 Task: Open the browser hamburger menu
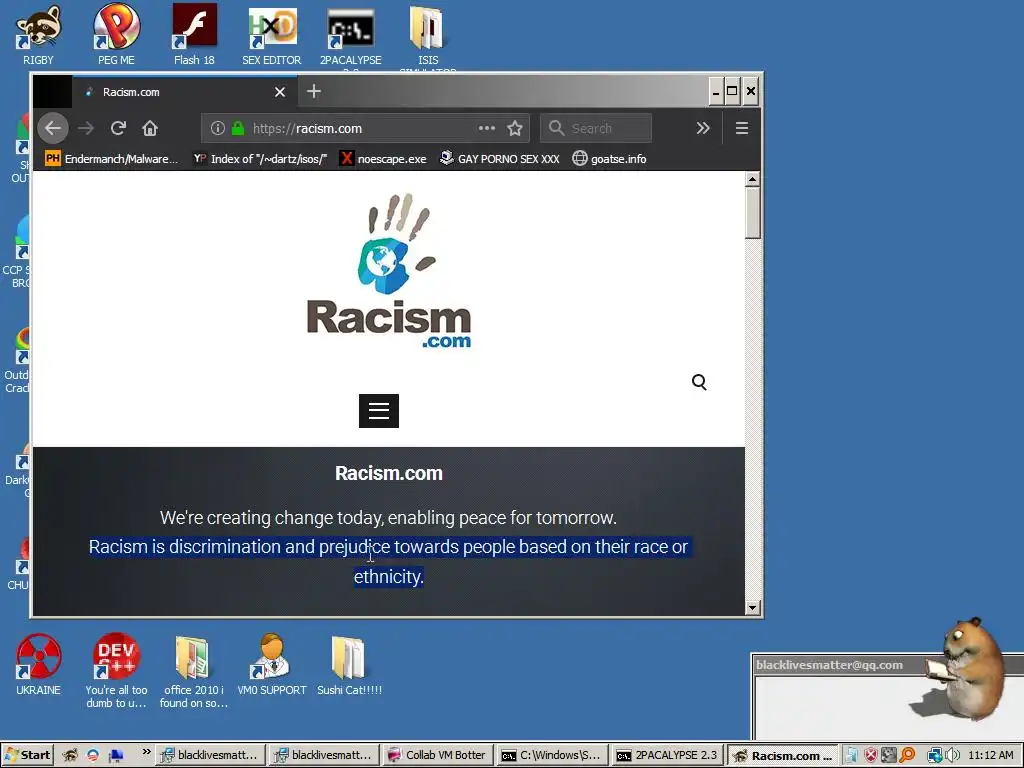pyautogui.click(x=742, y=128)
